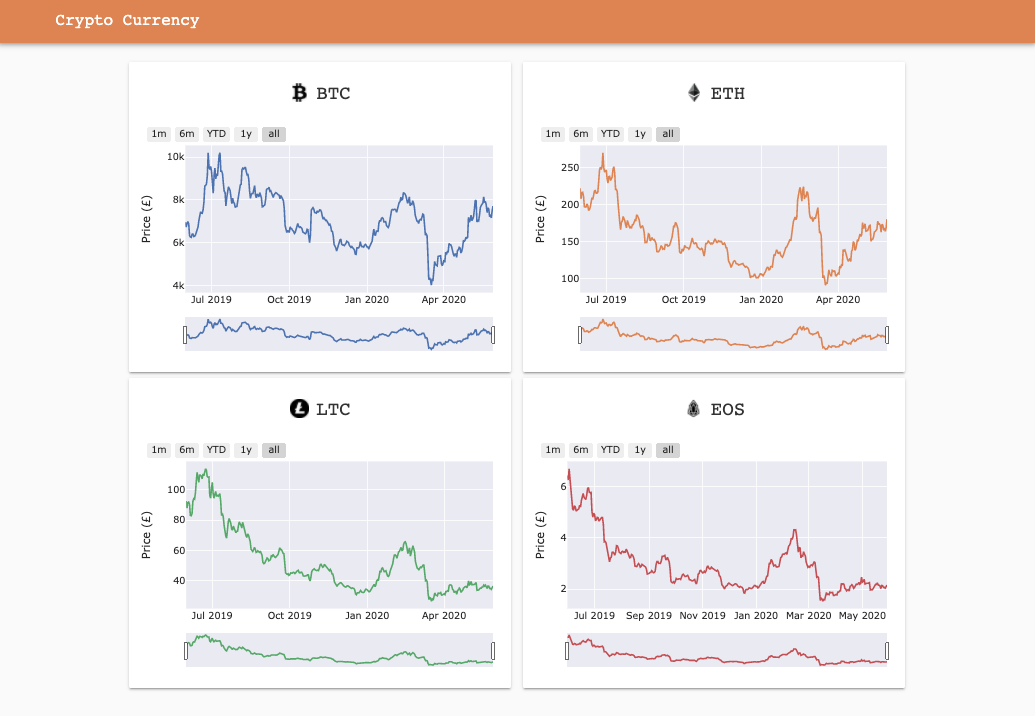
Task: Click the LTC mini overview chart
Action: point(339,651)
